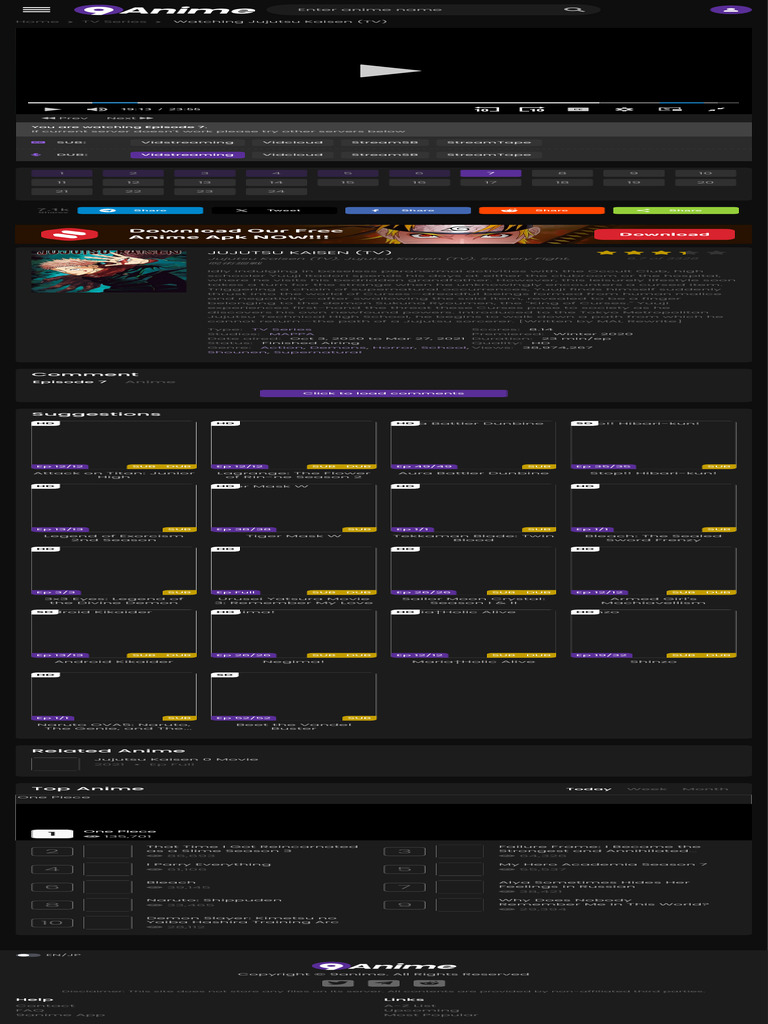Open Aura Battler Dunbine suggestion
The image size is (768, 1024).
[x=473, y=448]
